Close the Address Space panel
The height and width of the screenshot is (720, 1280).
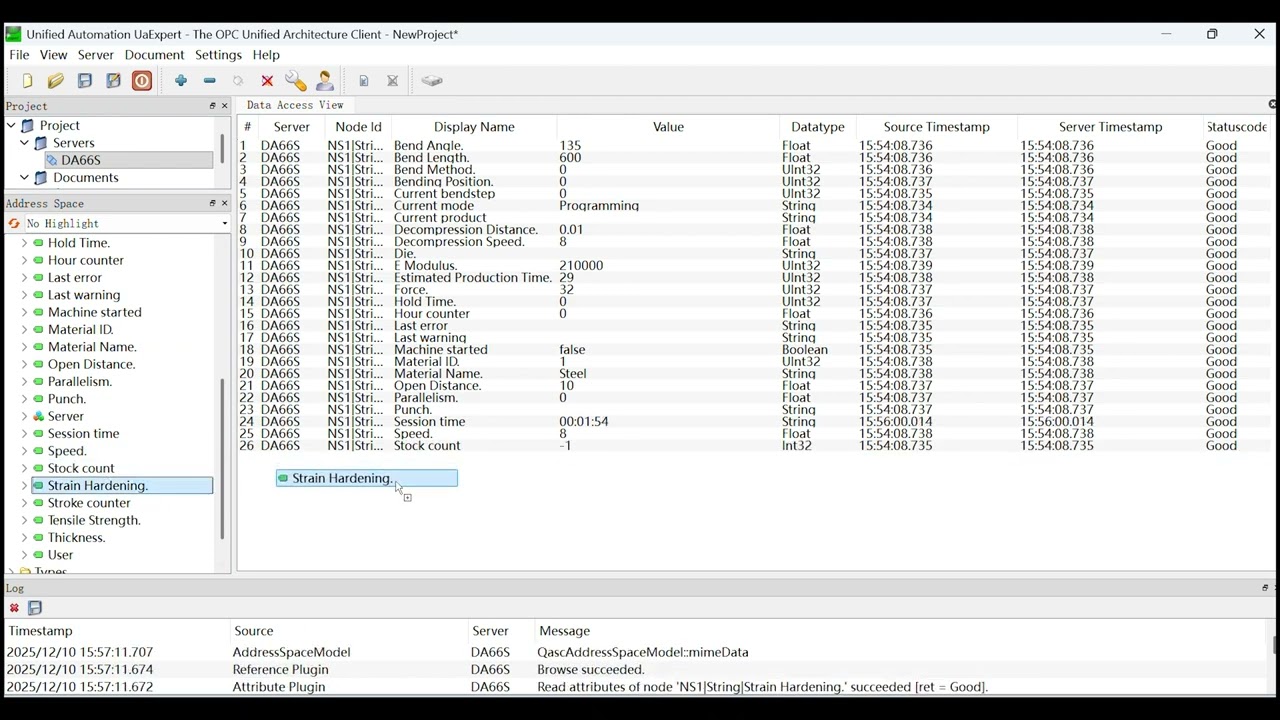click(224, 203)
